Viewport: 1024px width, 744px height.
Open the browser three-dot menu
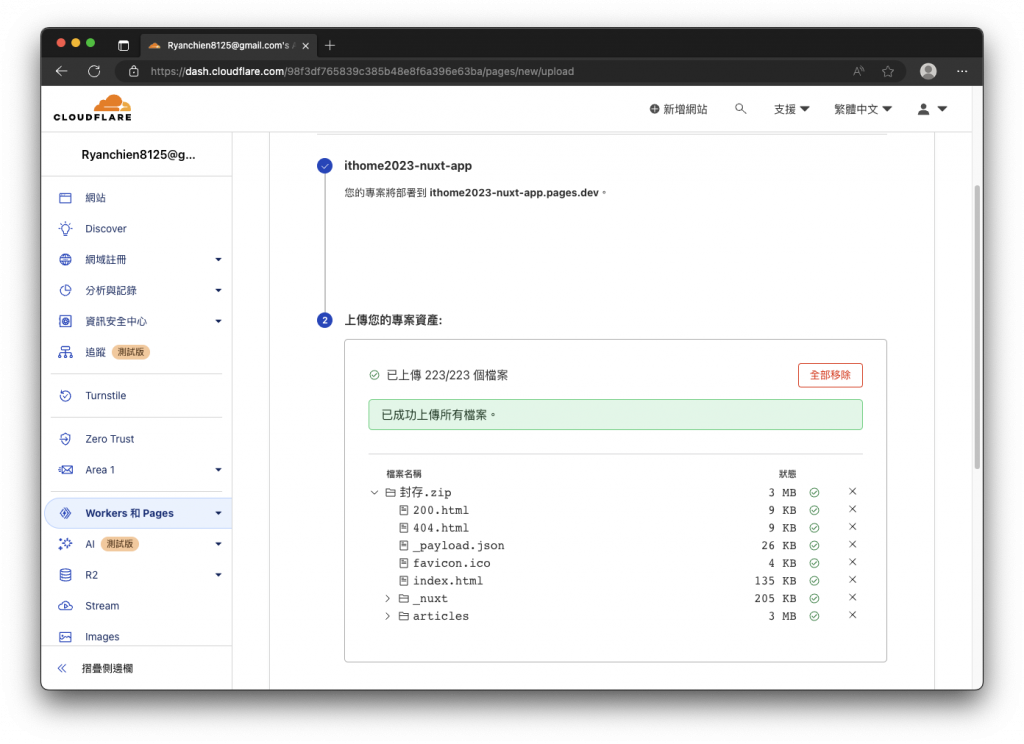[x=962, y=71]
